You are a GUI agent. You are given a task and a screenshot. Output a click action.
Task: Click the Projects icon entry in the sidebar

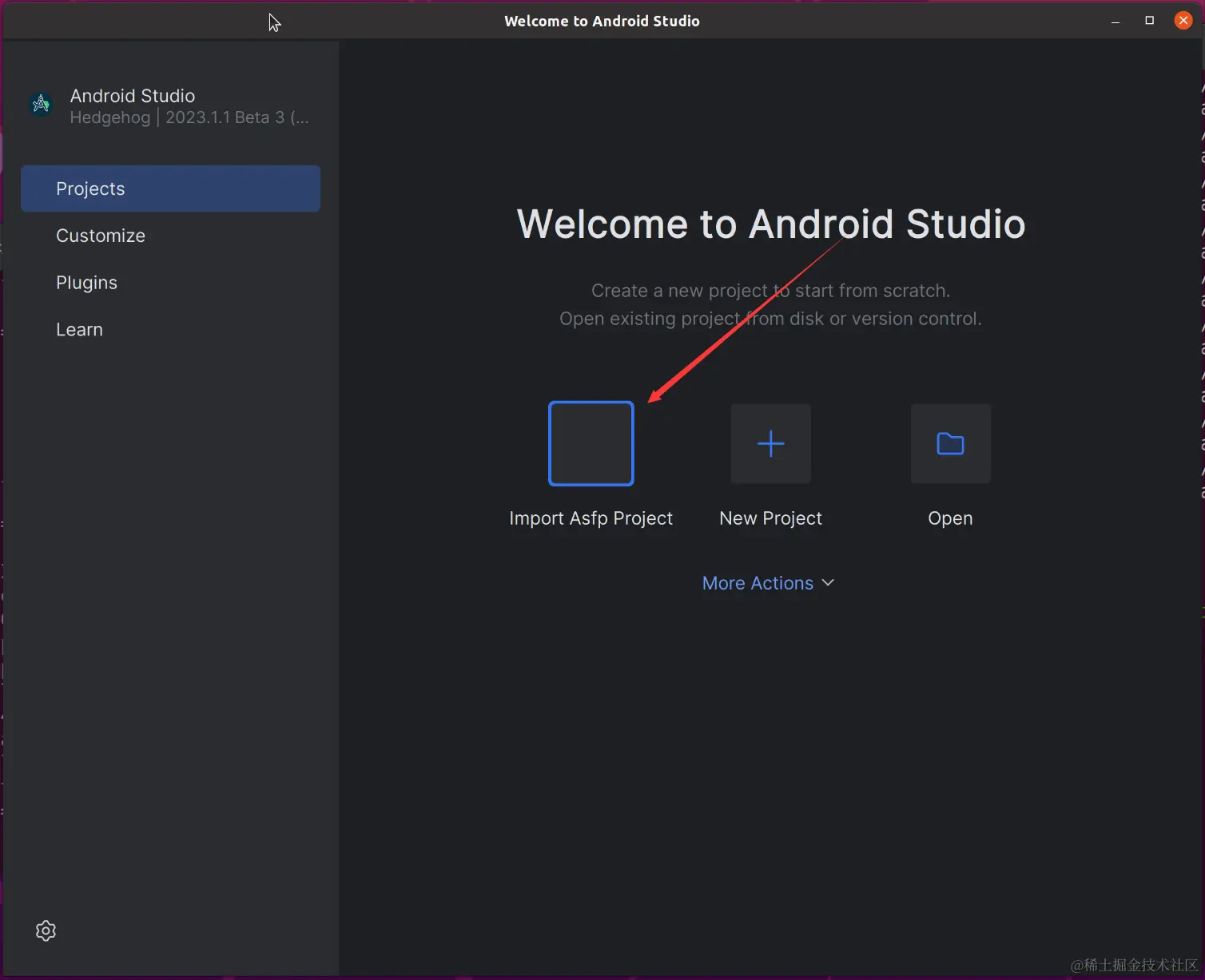point(90,188)
